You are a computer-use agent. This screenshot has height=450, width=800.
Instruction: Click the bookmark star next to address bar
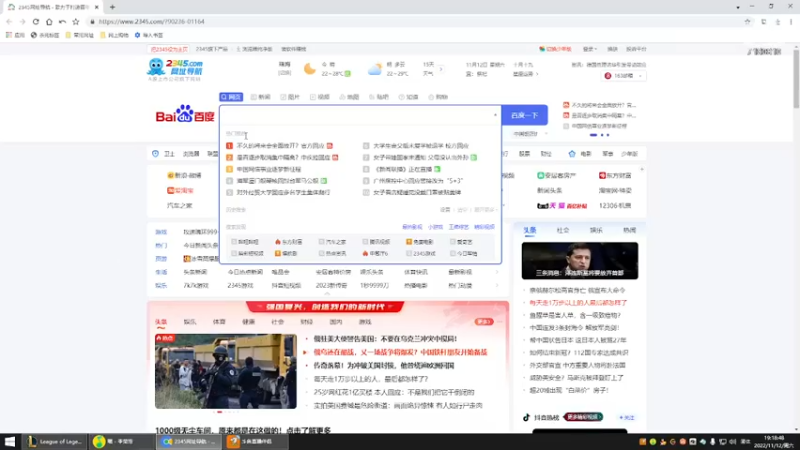(76, 21)
